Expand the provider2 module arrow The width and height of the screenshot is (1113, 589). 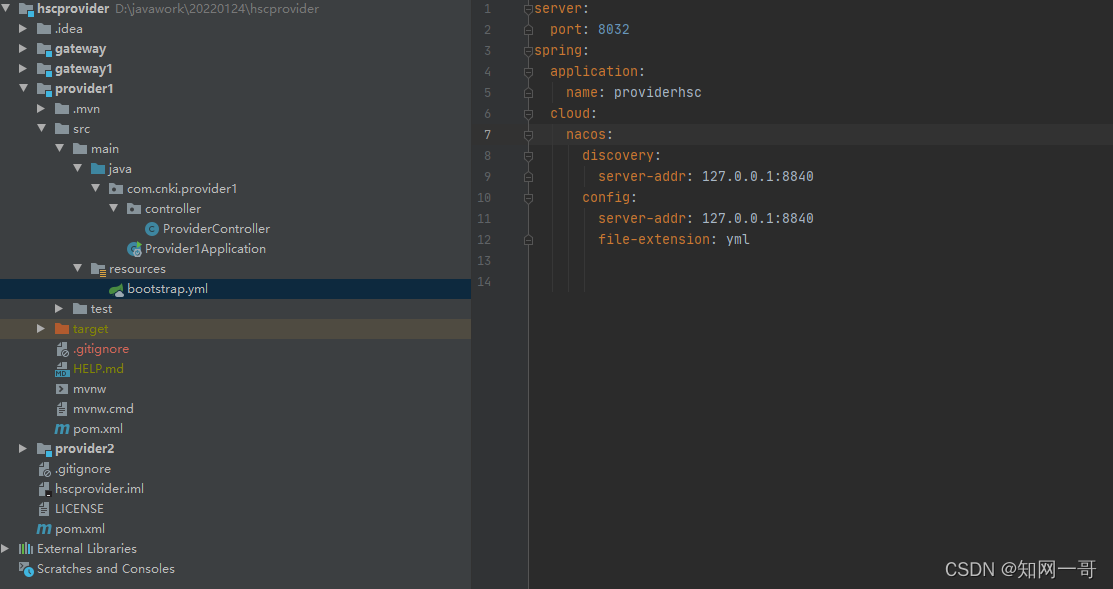tap(23, 448)
